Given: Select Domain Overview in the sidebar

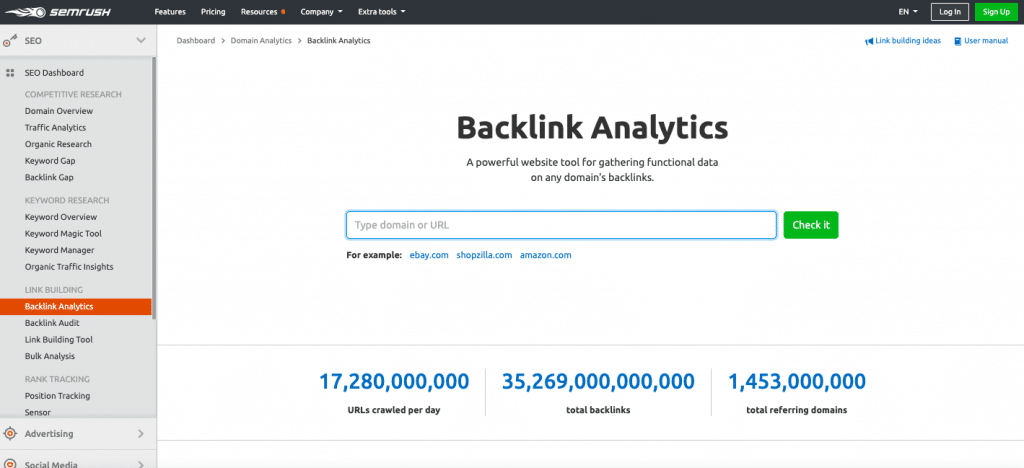Looking at the screenshot, I should click(x=59, y=111).
